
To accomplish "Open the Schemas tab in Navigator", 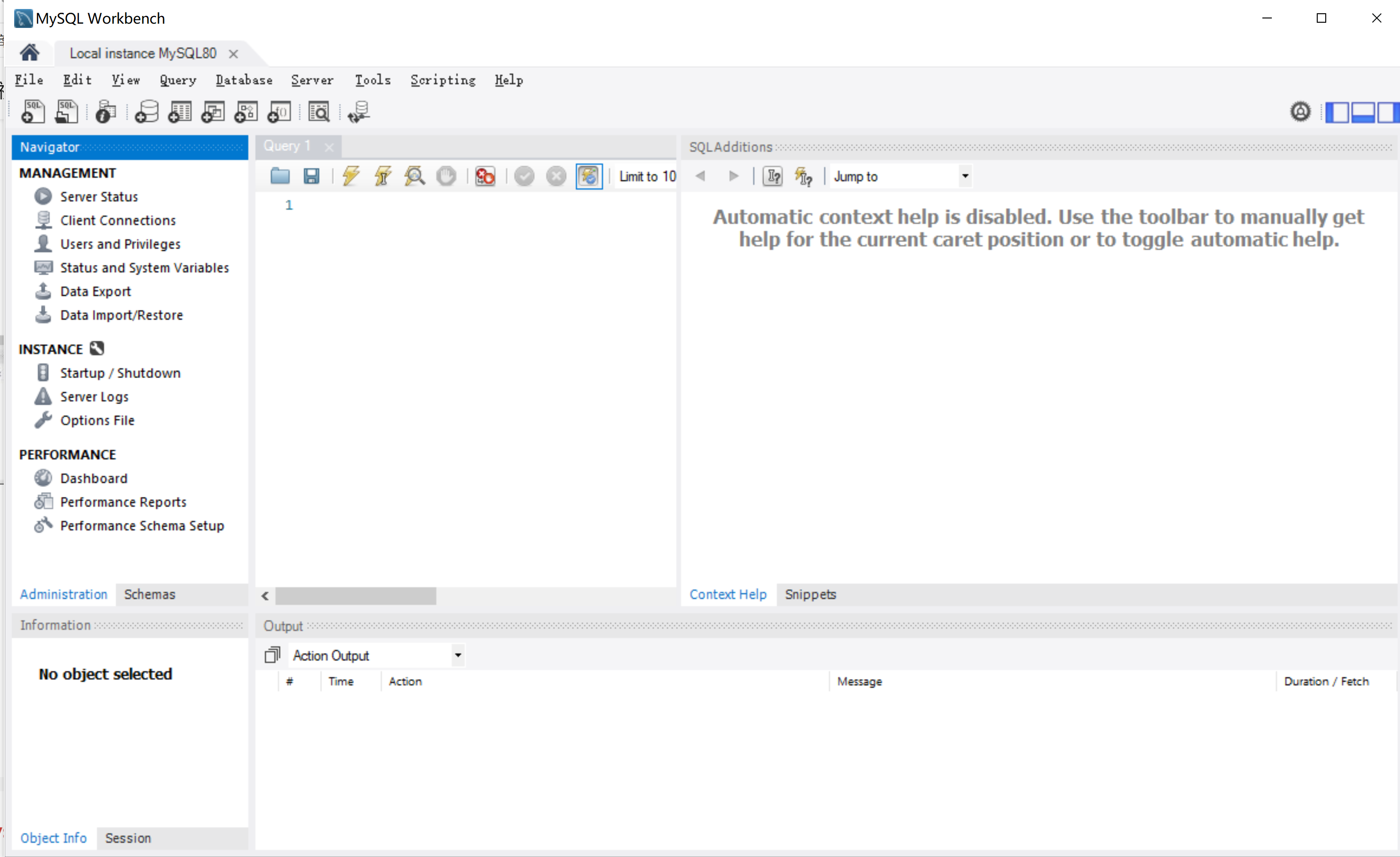I will click(x=149, y=594).
